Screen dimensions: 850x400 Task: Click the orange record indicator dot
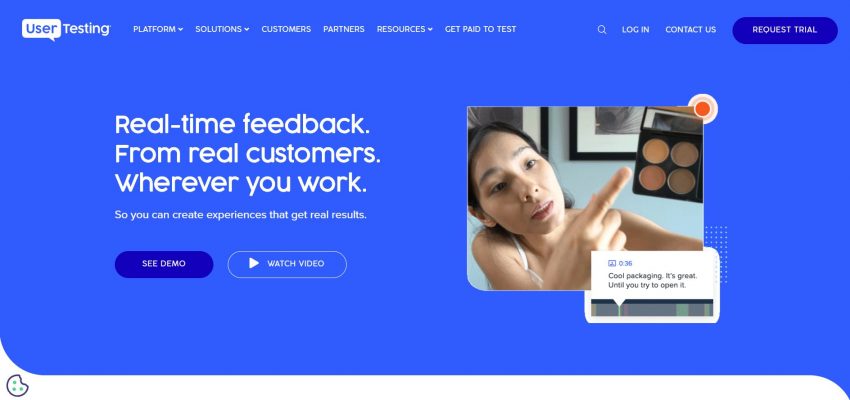703,108
